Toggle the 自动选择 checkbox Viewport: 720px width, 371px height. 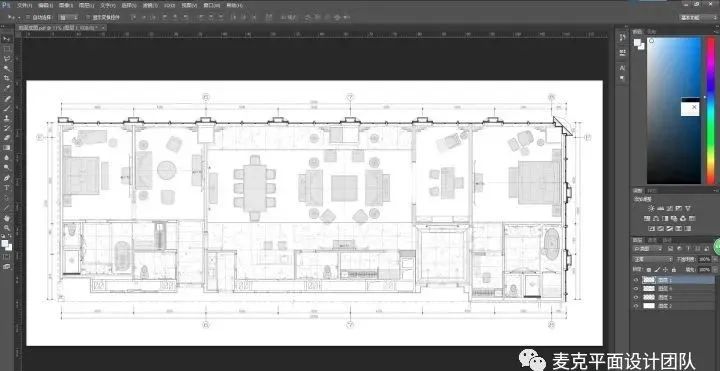click(x=28, y=17)
